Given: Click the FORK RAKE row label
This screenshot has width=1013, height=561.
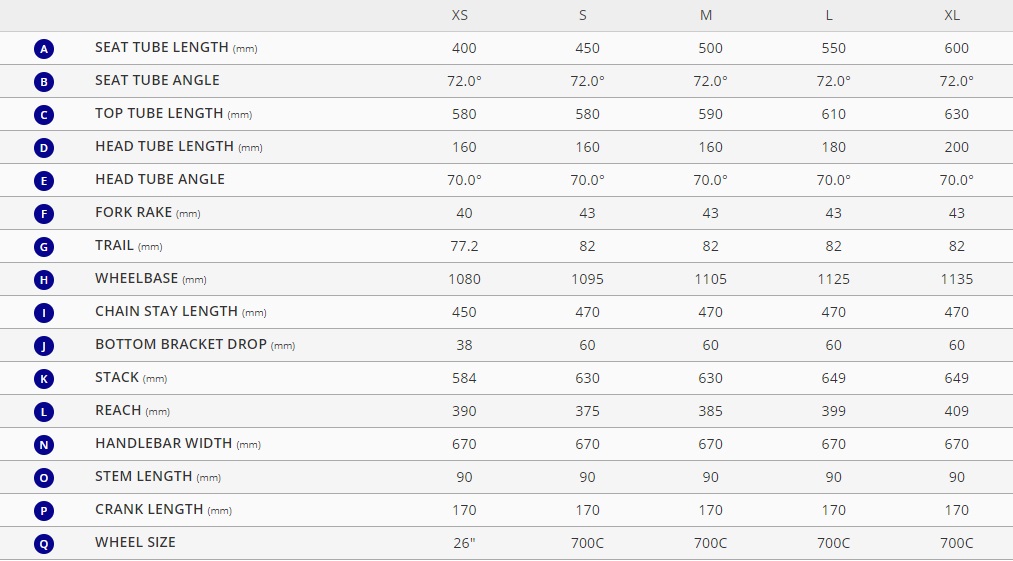Looking at the screenshot, I should (x=147, y=213).
